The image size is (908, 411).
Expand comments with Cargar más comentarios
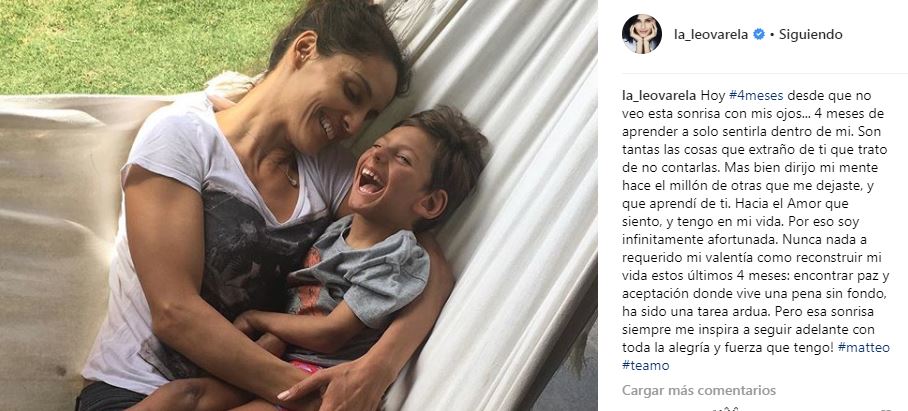tap(699, 390)
